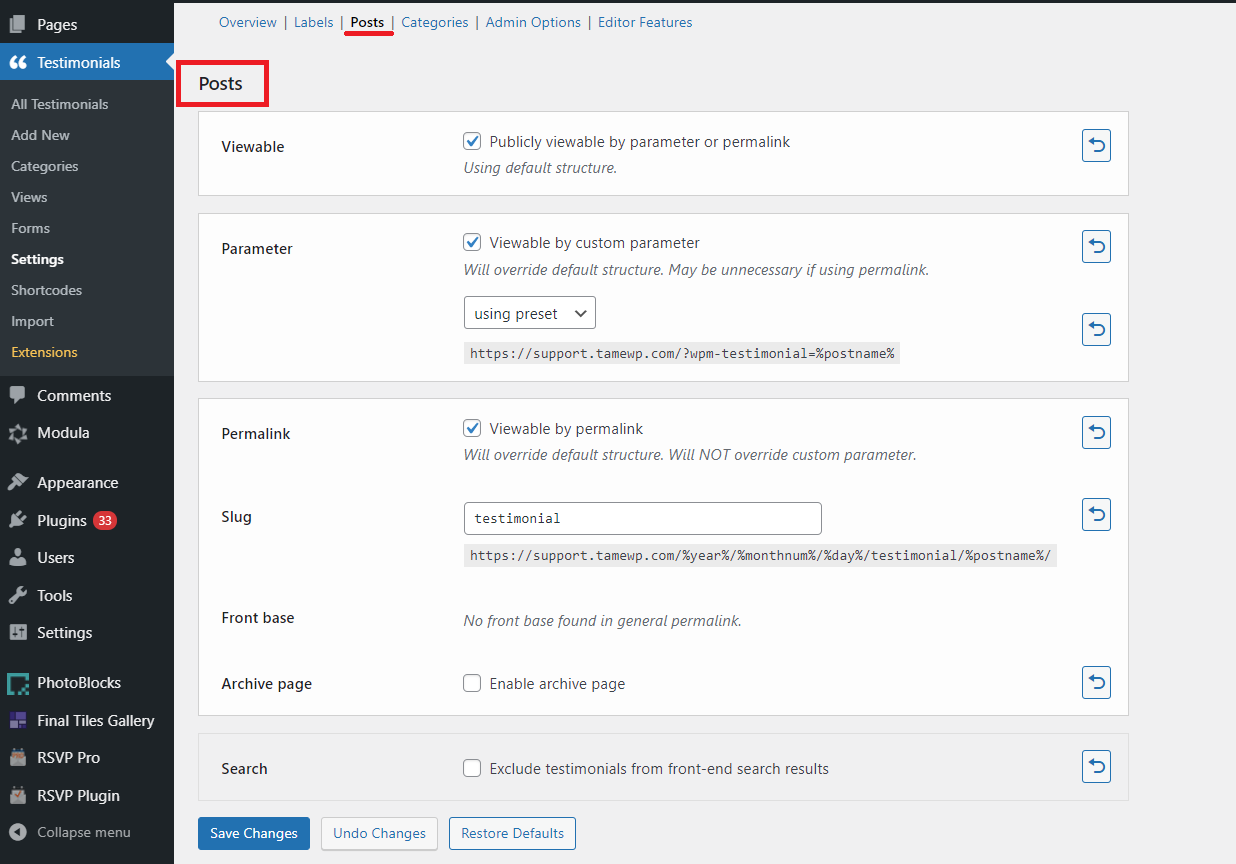
Task: Uncheck Viewable by custom parameter
Action: point(473,242)
